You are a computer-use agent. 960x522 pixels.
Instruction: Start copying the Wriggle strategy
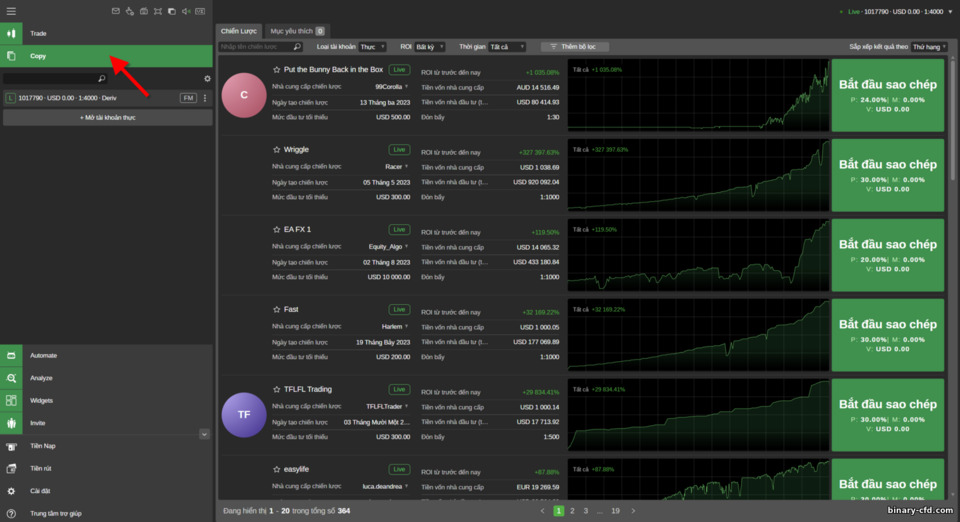tap(888, 175)
